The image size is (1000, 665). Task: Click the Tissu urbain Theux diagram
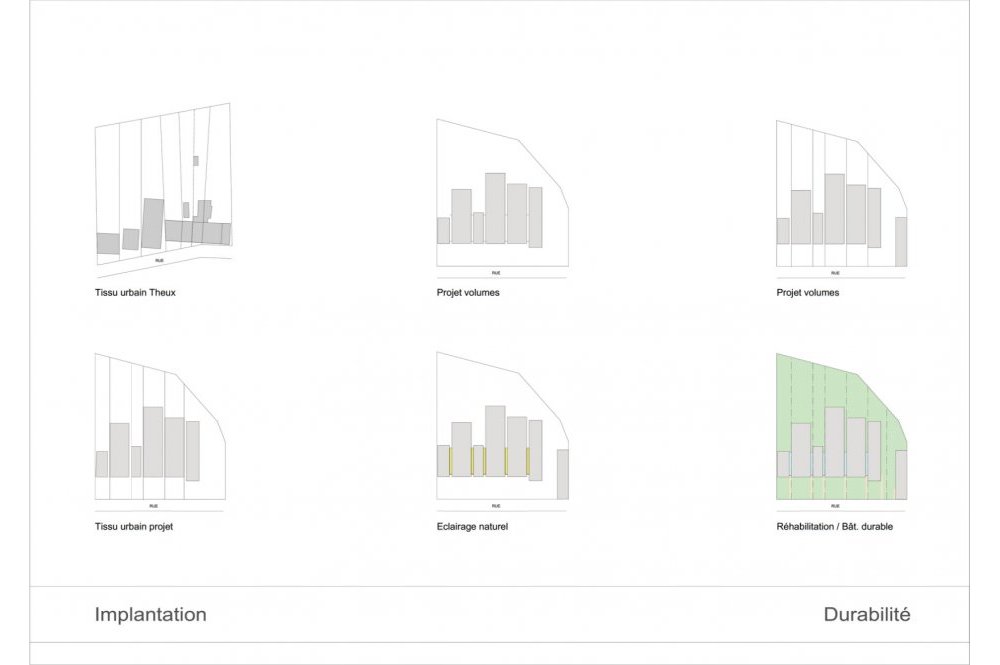coord(163,190)
